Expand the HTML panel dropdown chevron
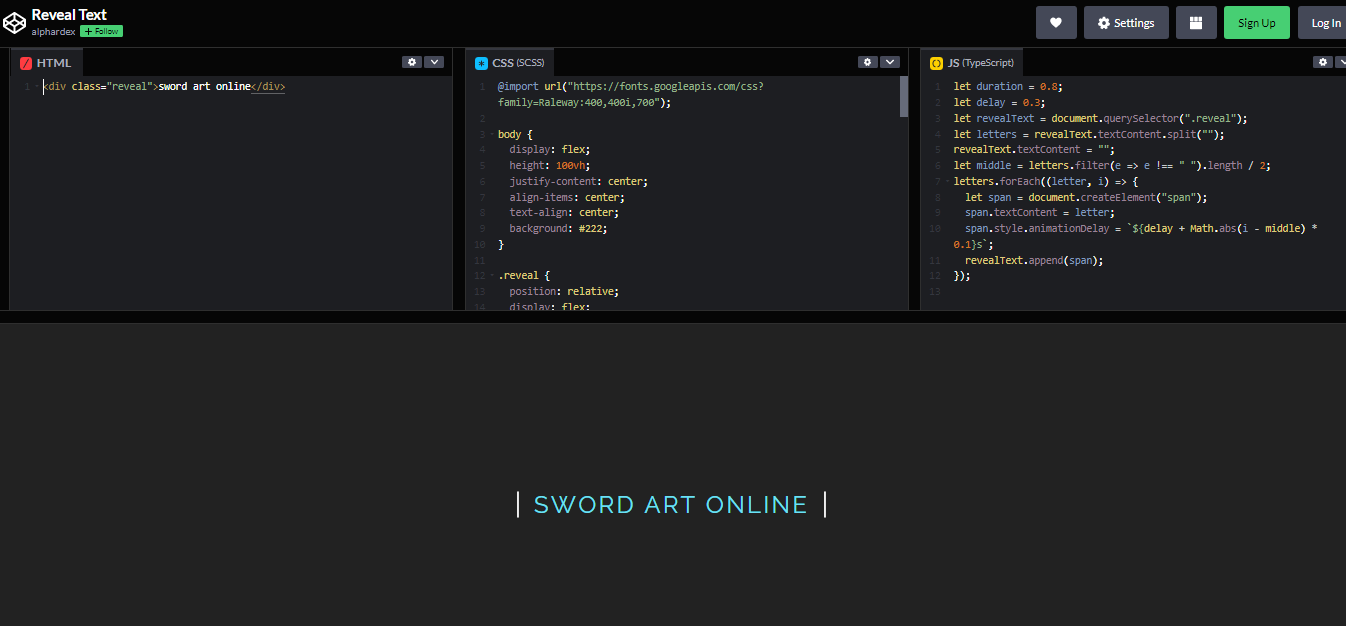 (x=434, y=61)
